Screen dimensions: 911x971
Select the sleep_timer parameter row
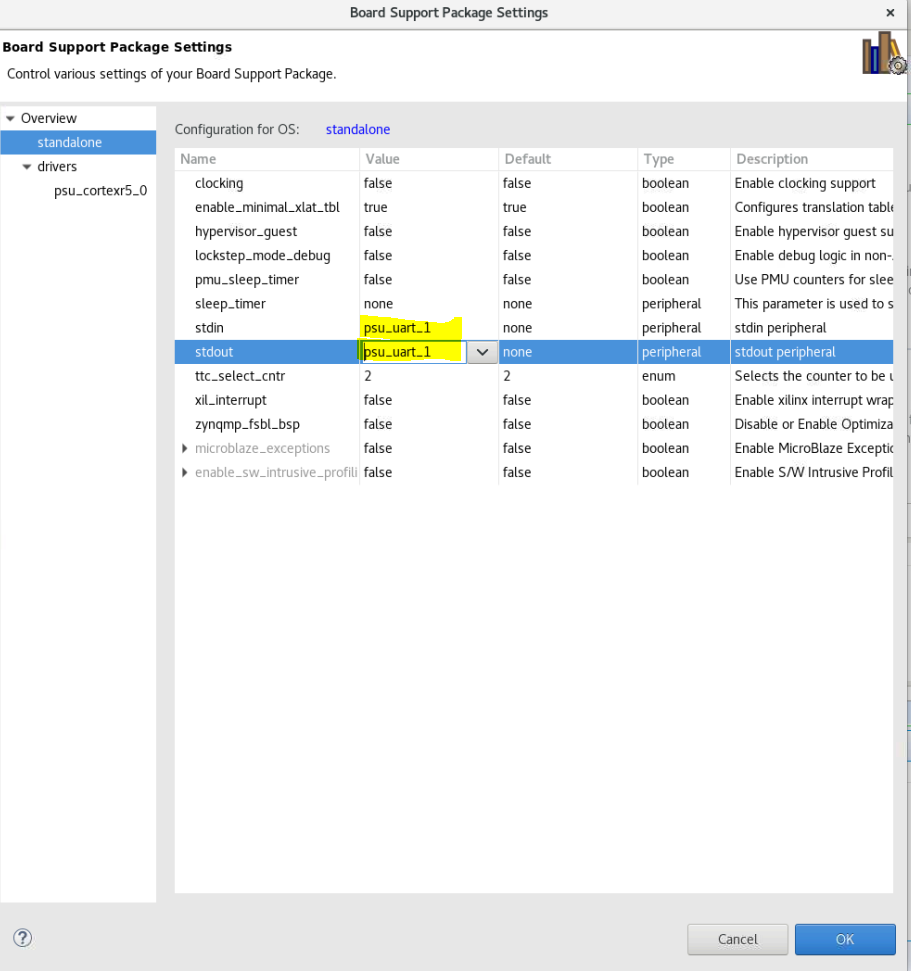pyautogui.click(x=230, y=304)
